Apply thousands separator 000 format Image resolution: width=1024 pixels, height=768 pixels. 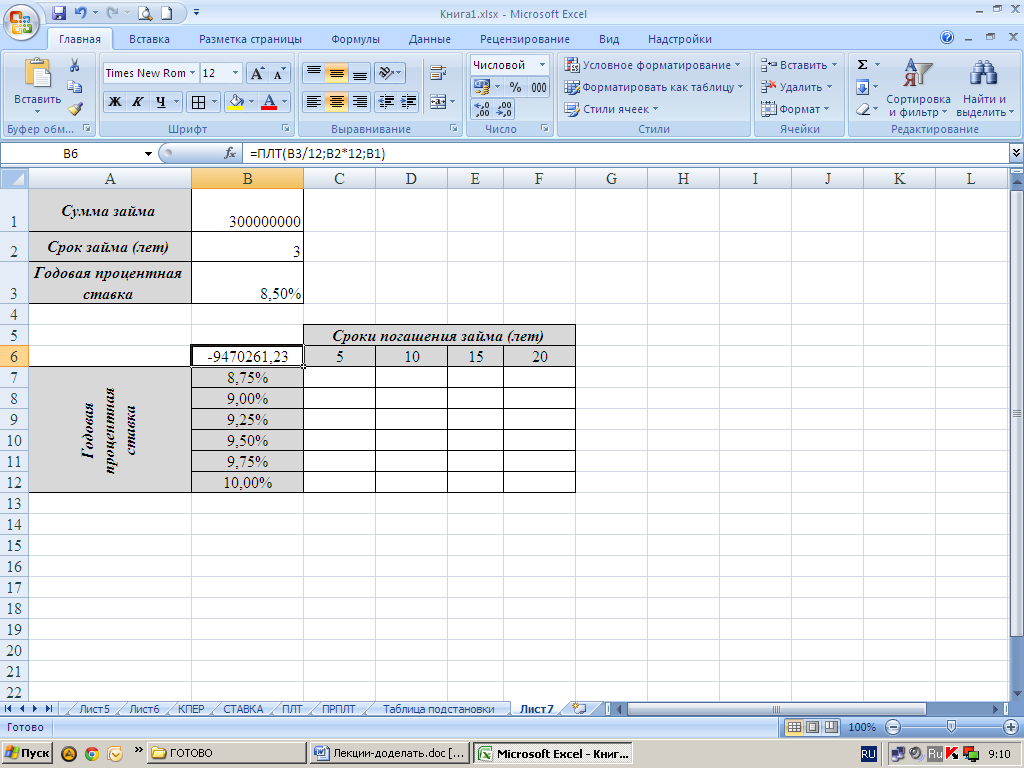coord(539,88)
